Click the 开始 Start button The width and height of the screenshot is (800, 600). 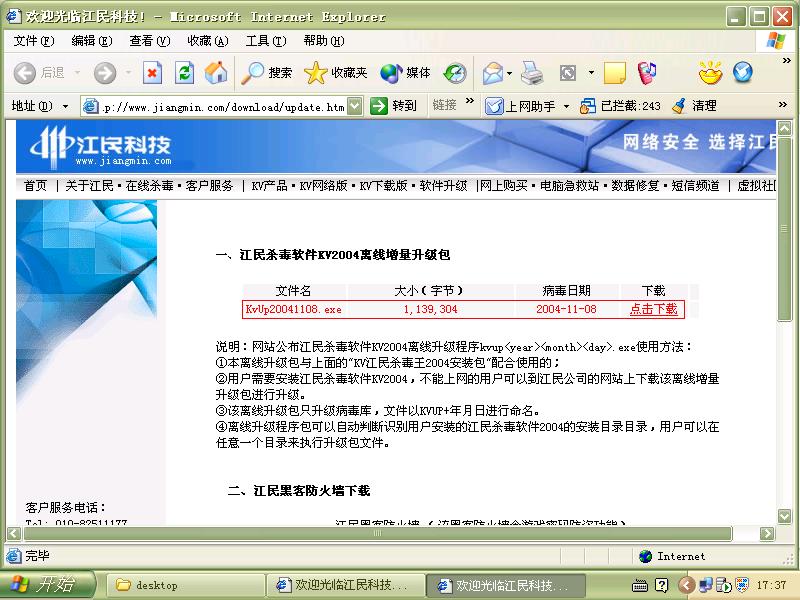[x=47, y=584]
